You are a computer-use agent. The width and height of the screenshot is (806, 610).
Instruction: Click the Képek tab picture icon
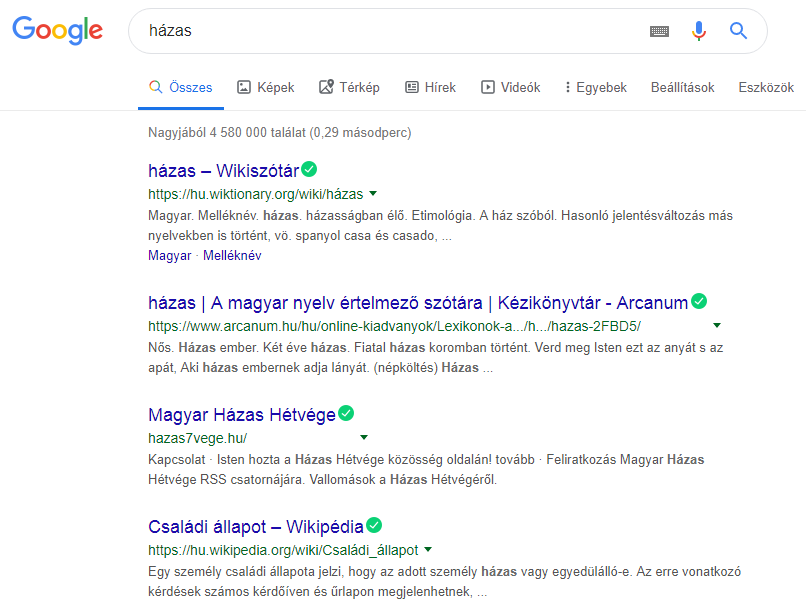(244, 87)
